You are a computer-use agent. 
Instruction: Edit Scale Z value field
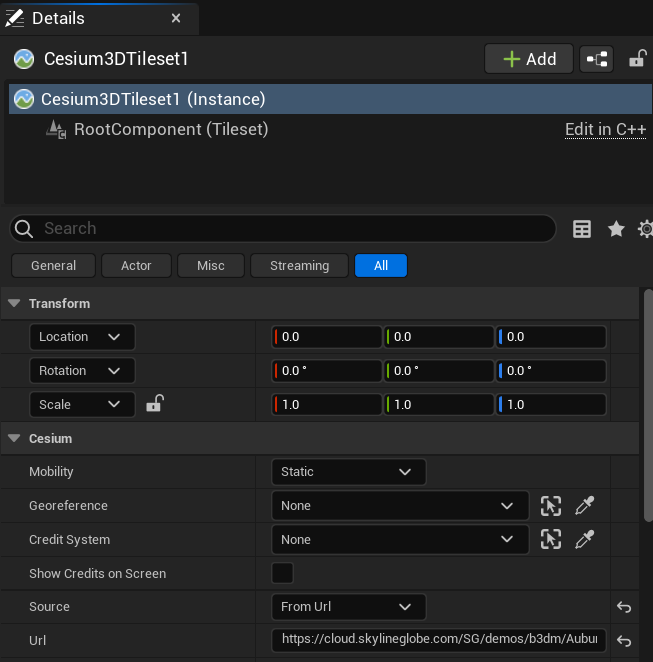pyautogui.click(x=551, y=404)
